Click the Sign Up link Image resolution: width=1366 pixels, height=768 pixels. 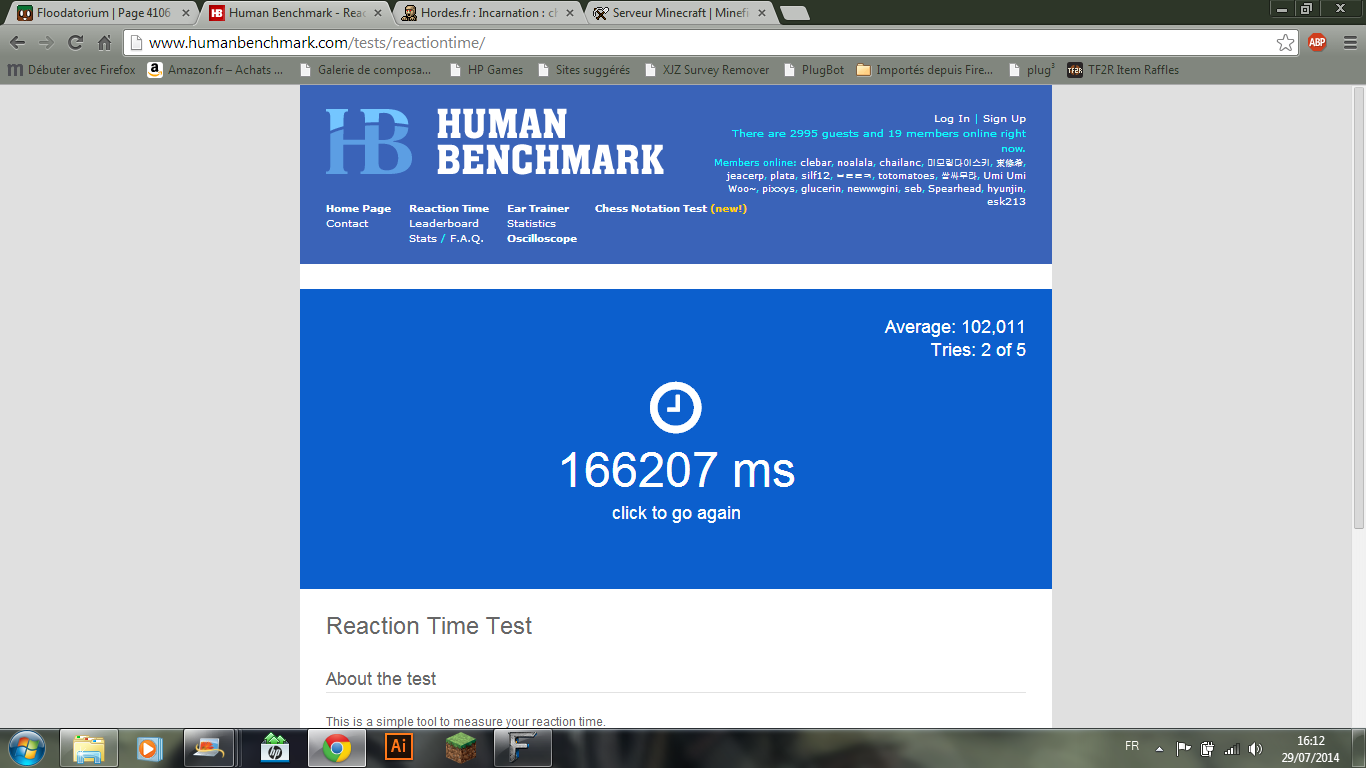pyautogui.click(x=1004, y=119)
